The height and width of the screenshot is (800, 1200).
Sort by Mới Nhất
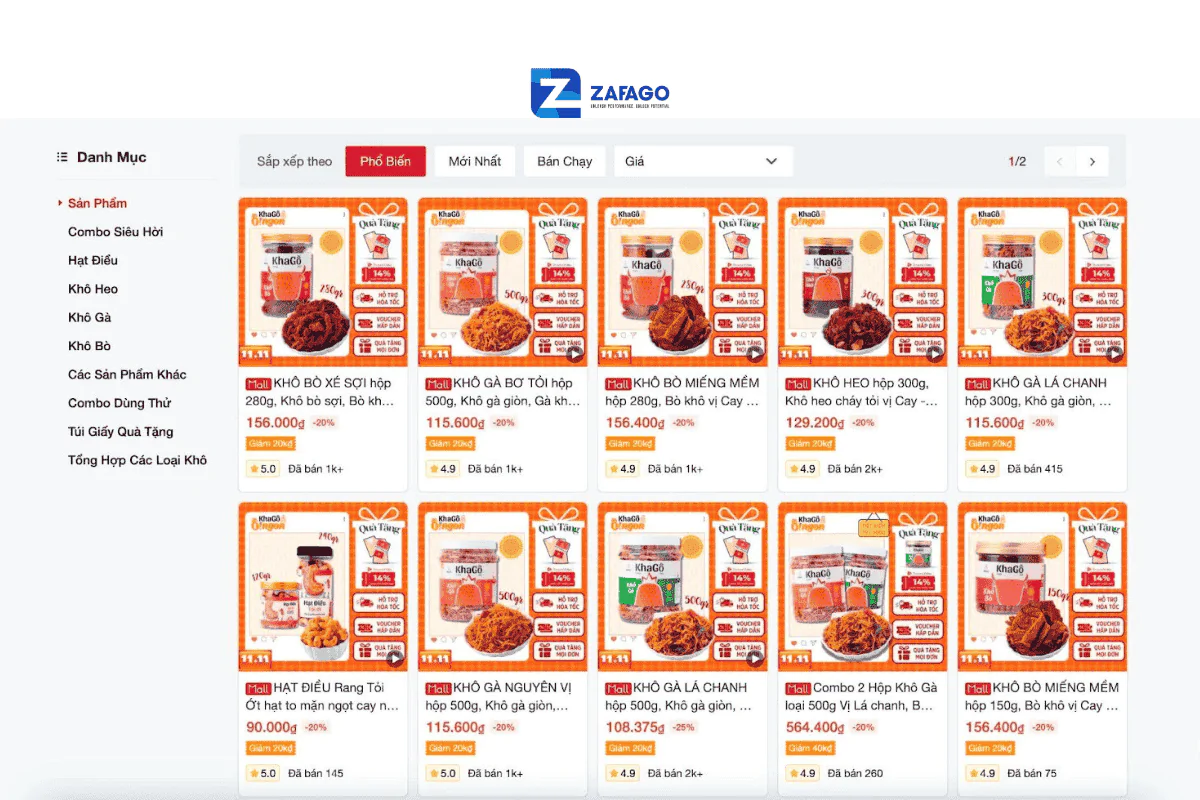(x=475, y=161)
